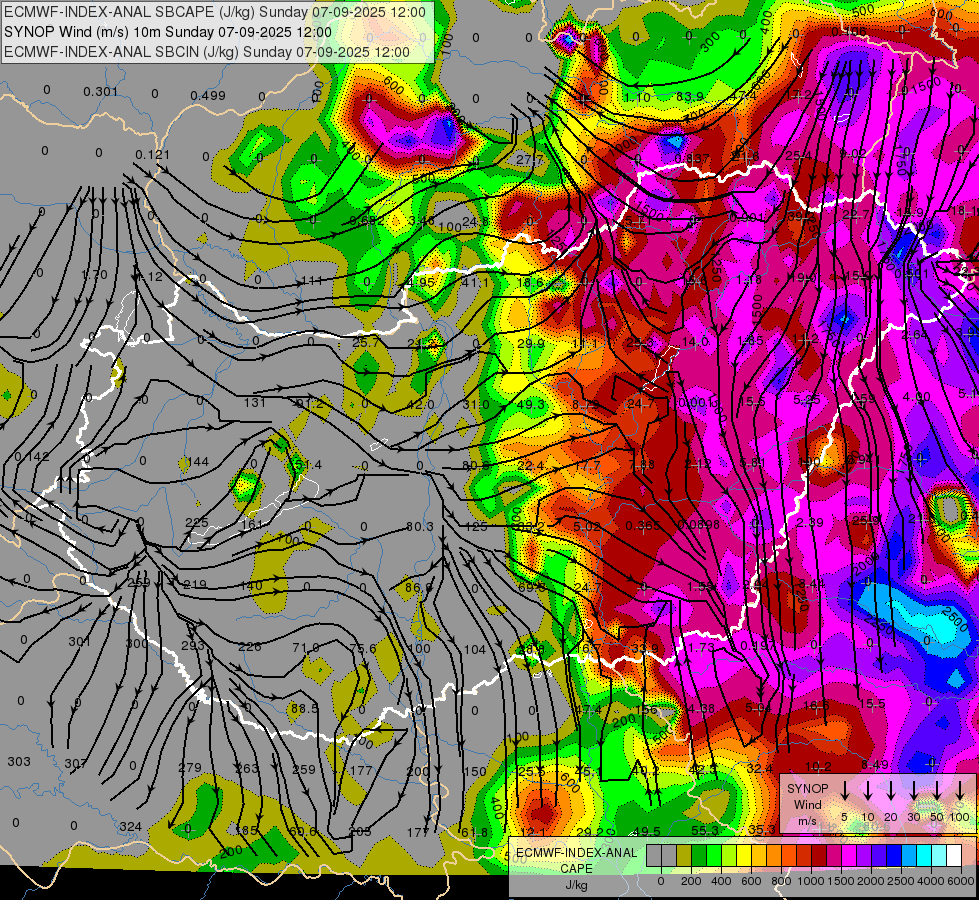
Task: Click the map value '32.4'
Action: click(760, 768)
